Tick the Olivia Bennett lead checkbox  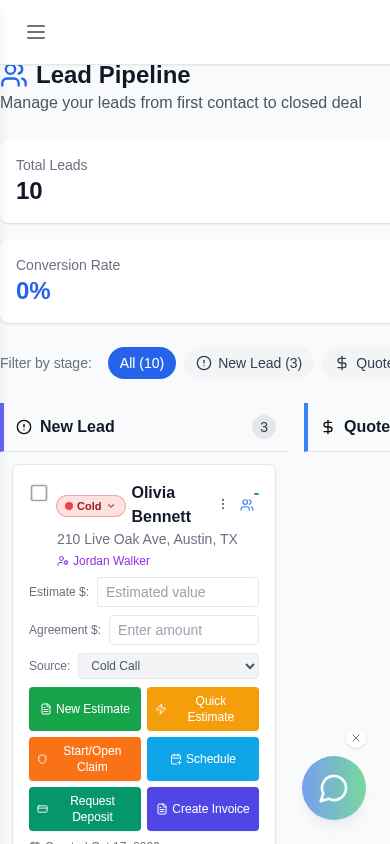[x=39, y=493]
